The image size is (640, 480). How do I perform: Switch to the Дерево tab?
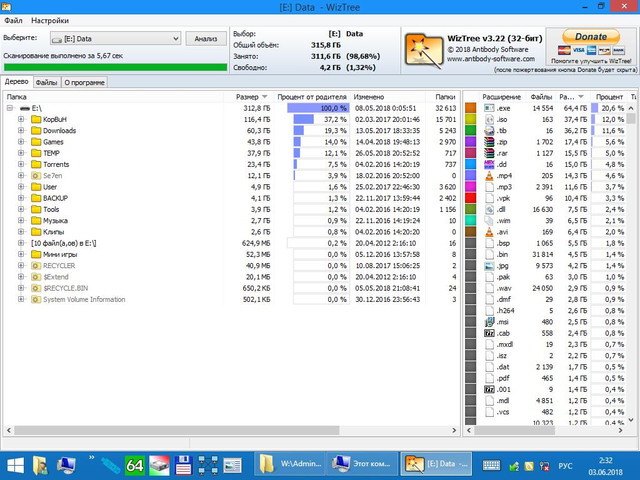pyautogui.click(x=16, y=82)
